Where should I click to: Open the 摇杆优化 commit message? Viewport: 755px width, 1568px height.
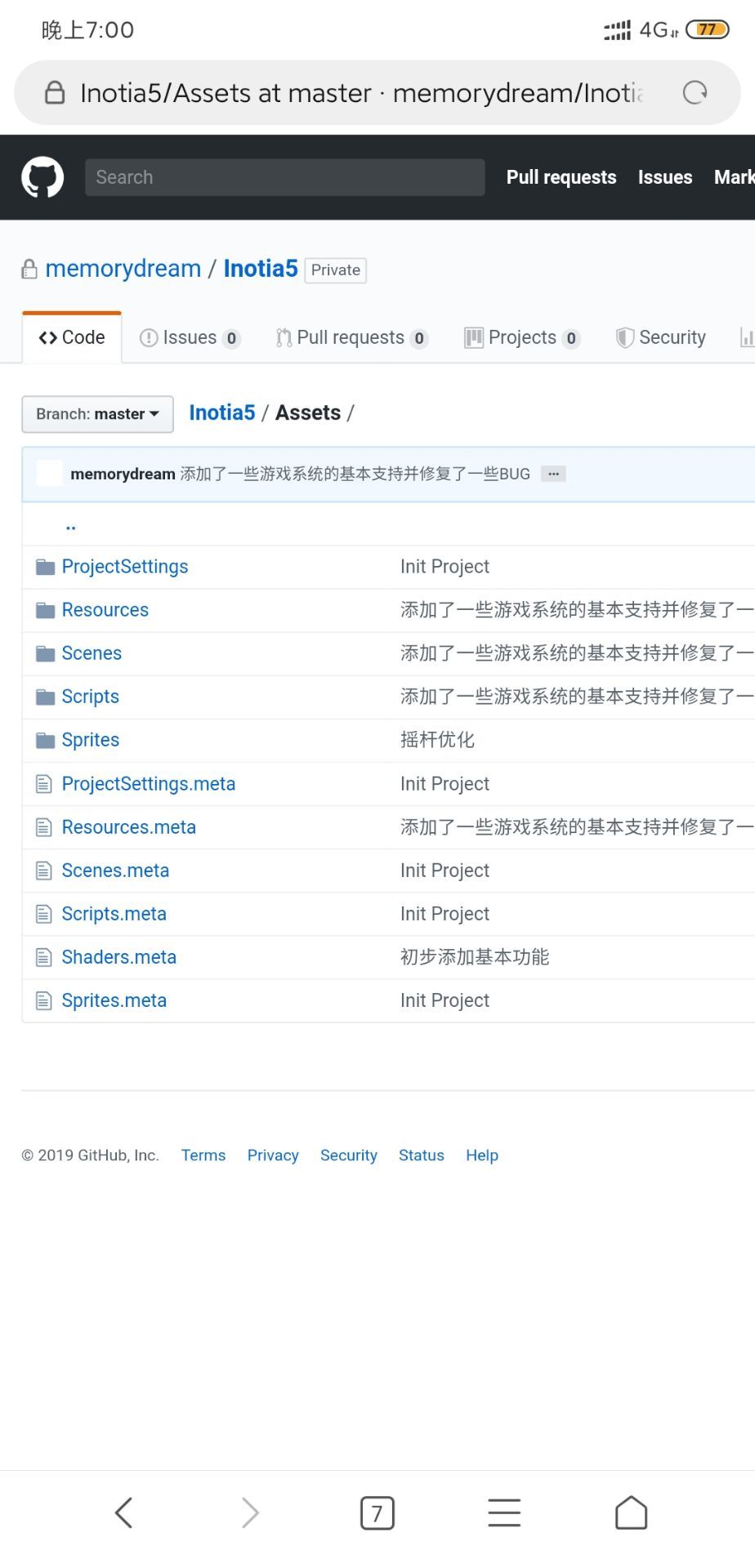pos(437,740)
